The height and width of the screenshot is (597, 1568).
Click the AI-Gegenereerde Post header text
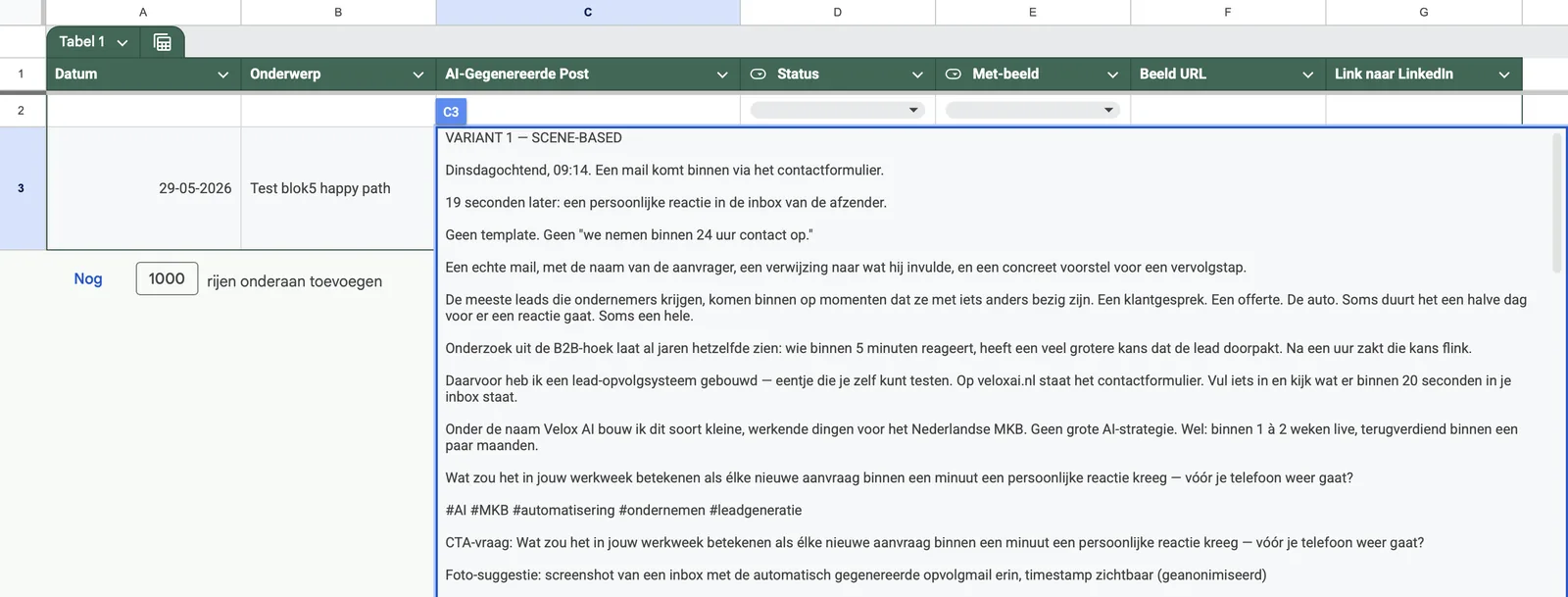[516, 75]
